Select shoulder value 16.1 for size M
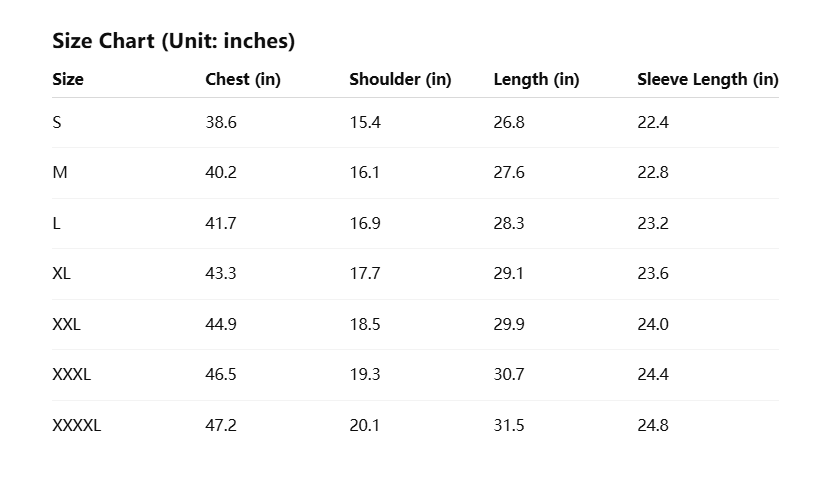Image resolution: width=828 pixels, height=480 pixels. (x=365, y=173)
